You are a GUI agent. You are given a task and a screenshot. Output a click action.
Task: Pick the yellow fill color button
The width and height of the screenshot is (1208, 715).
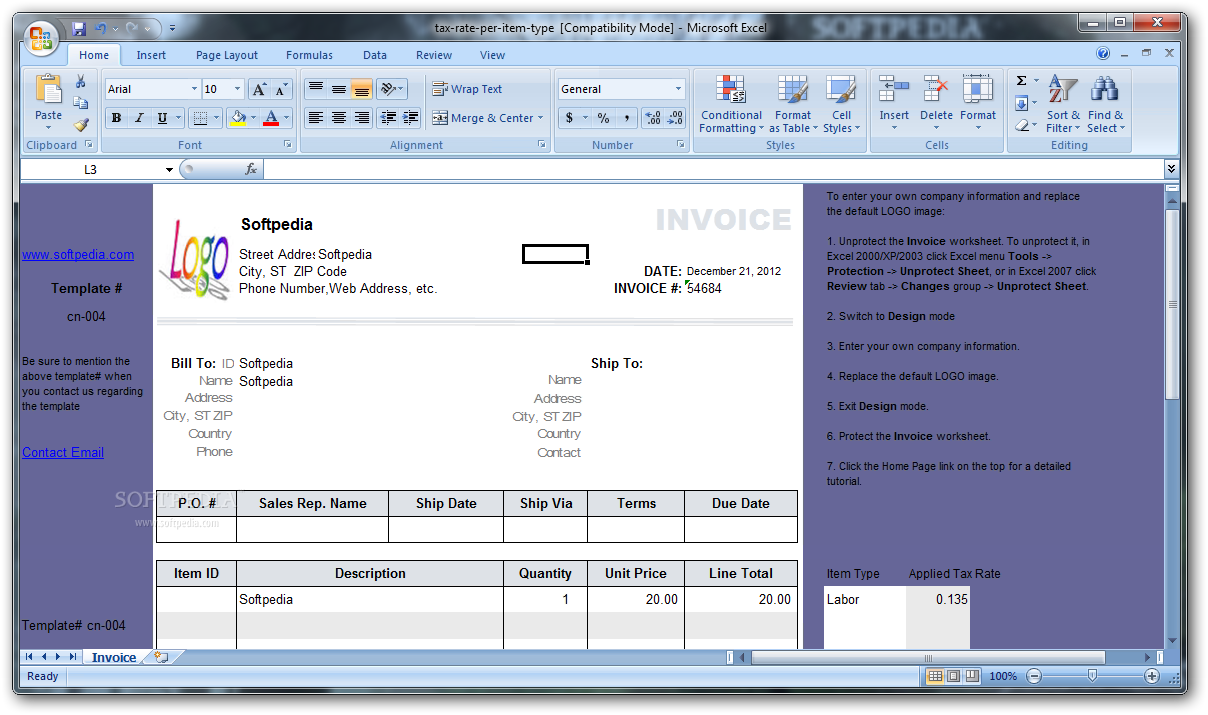tap(237, 118)
